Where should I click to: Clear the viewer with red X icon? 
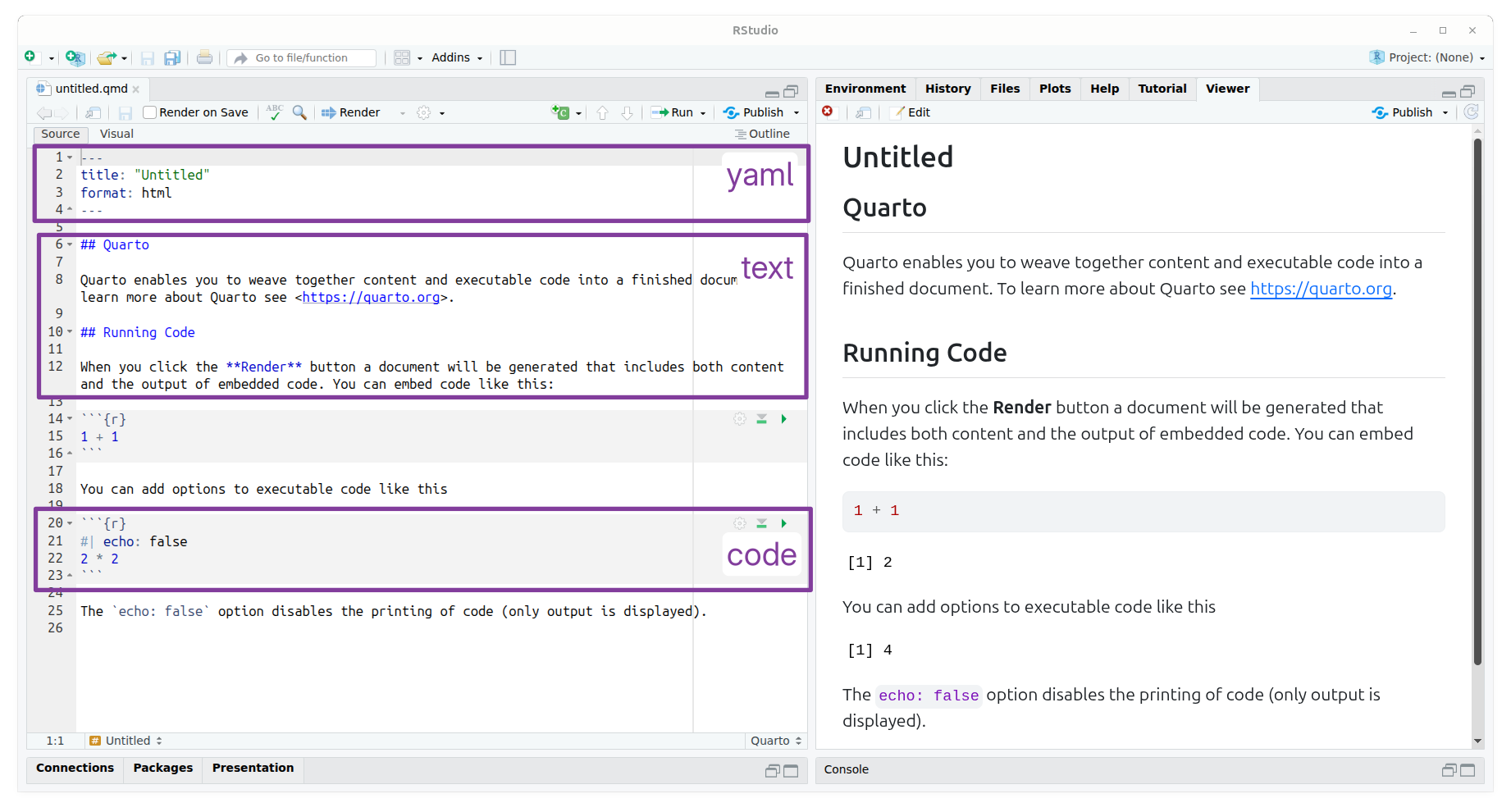tap(828, 112)
